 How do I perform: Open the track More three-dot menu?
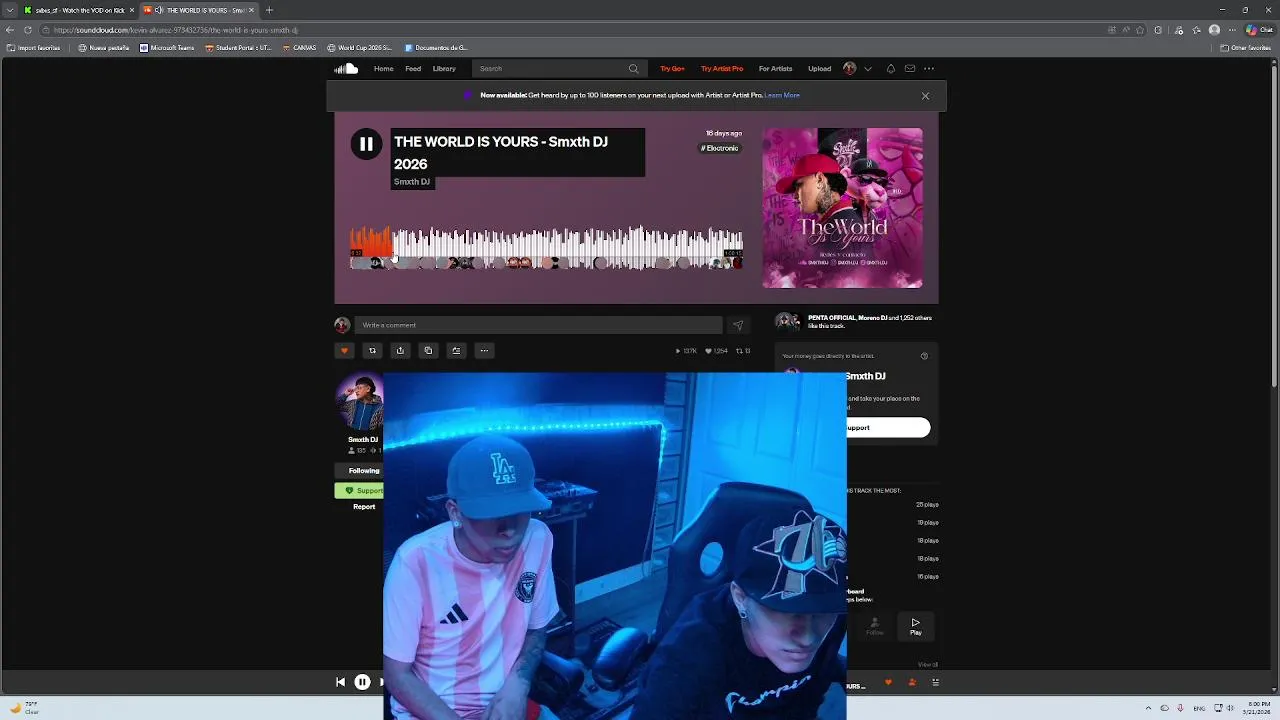484,351
